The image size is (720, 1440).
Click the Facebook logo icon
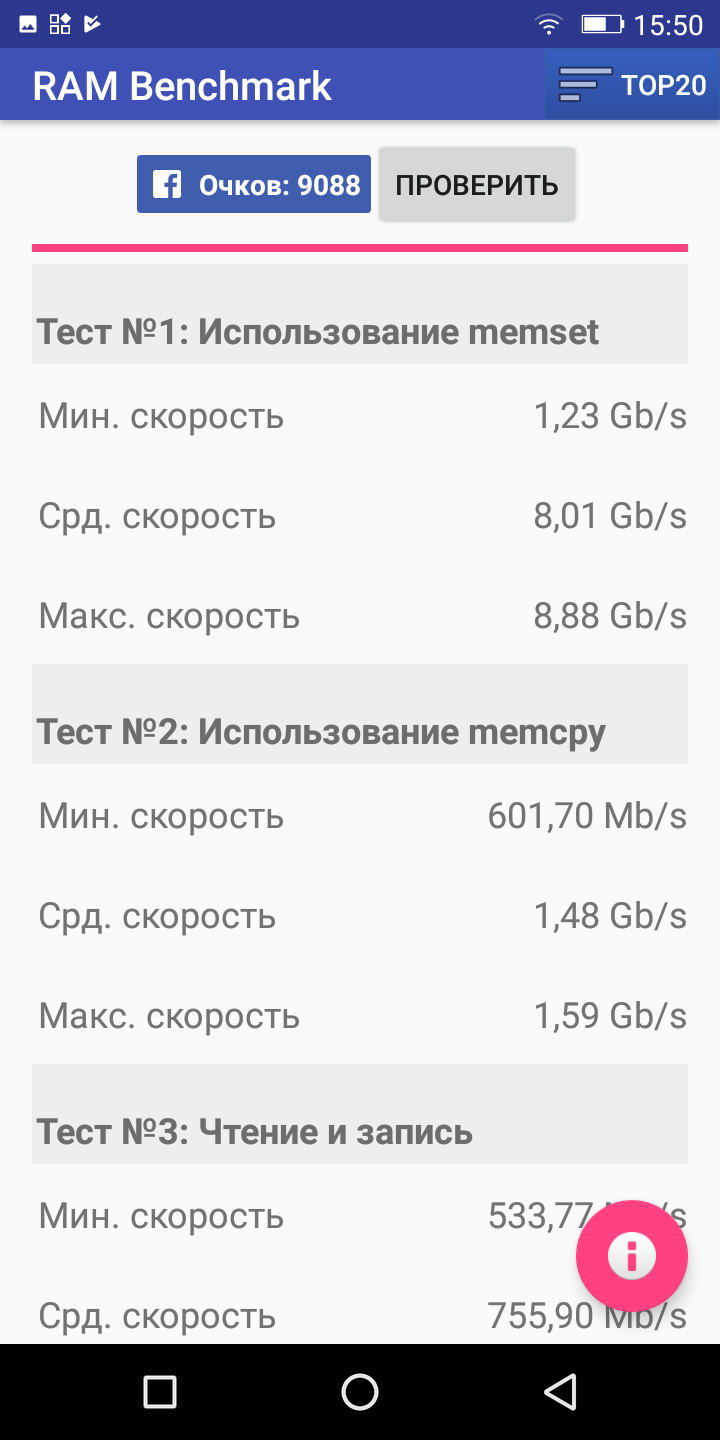coord(167,184)
